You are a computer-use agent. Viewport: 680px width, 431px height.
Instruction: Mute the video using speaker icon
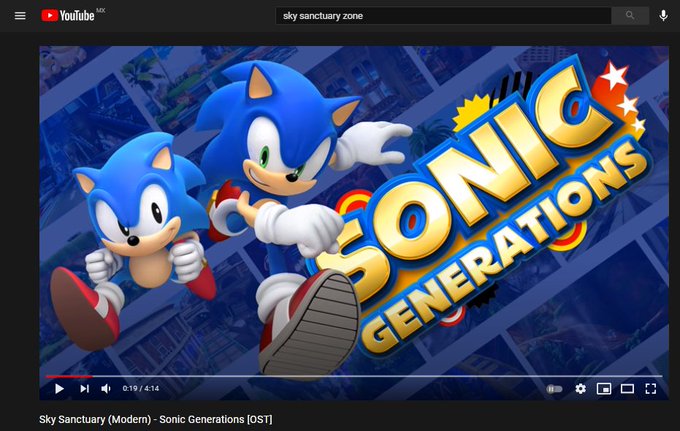pyautogui.click(x=106, y=389)
